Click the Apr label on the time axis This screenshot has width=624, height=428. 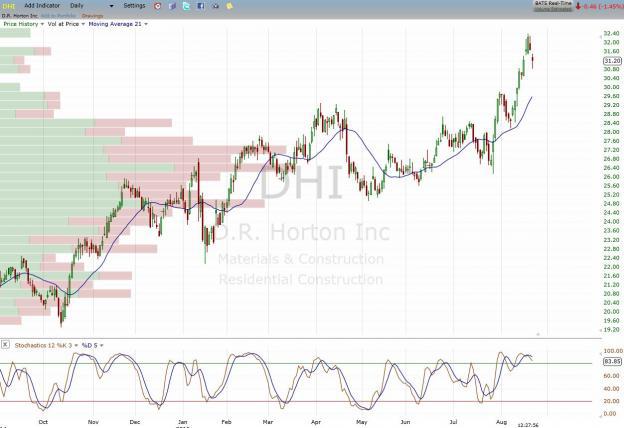pyautogui.click(x=316, y=422)
